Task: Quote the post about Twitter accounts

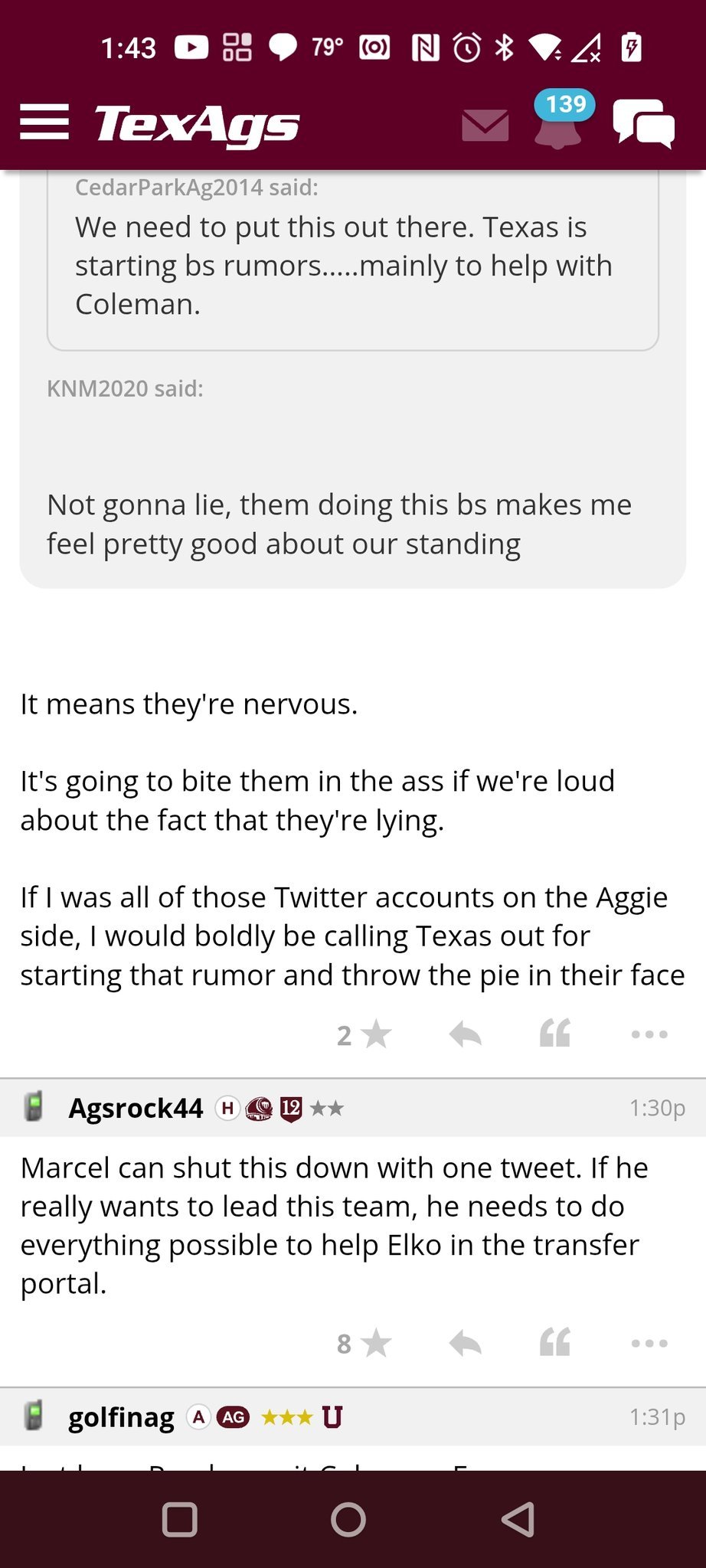Action: 555,1034
